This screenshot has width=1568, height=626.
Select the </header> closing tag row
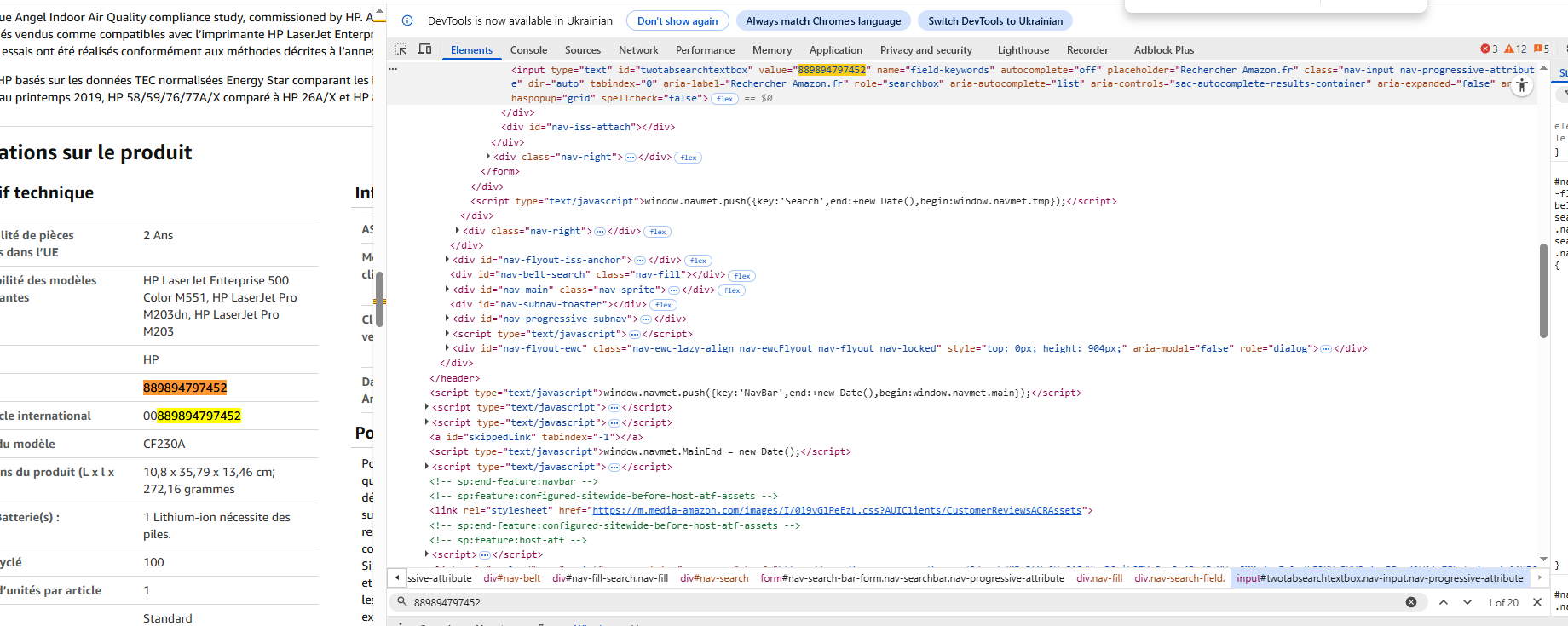[455, 378]
